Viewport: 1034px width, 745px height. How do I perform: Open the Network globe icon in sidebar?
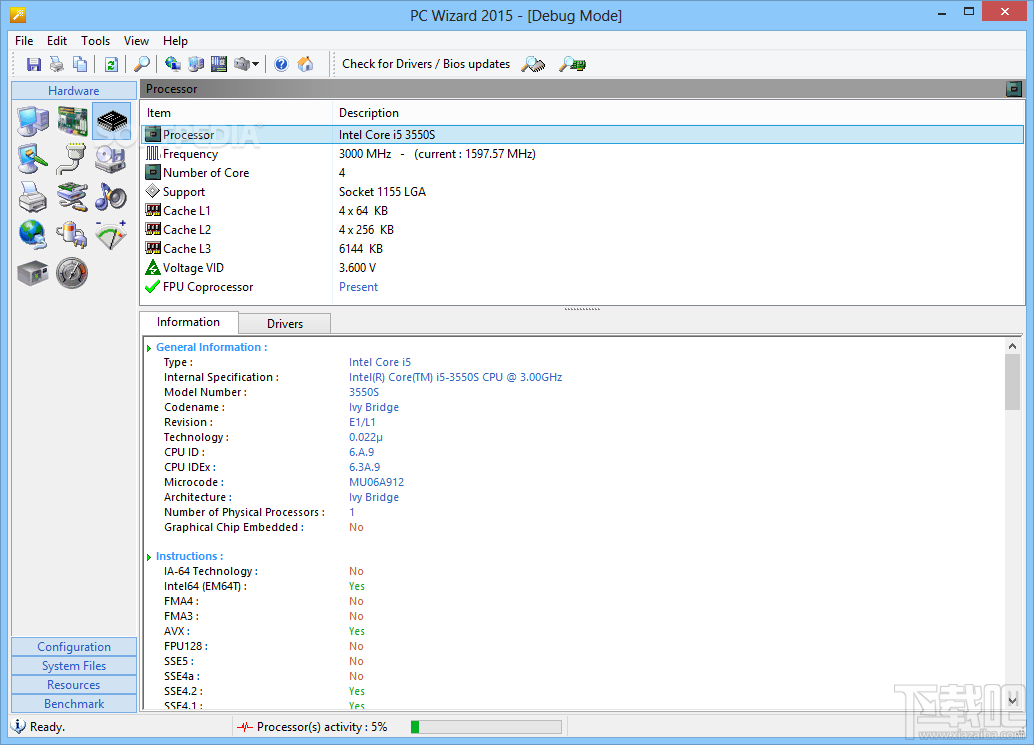(32, 234)
